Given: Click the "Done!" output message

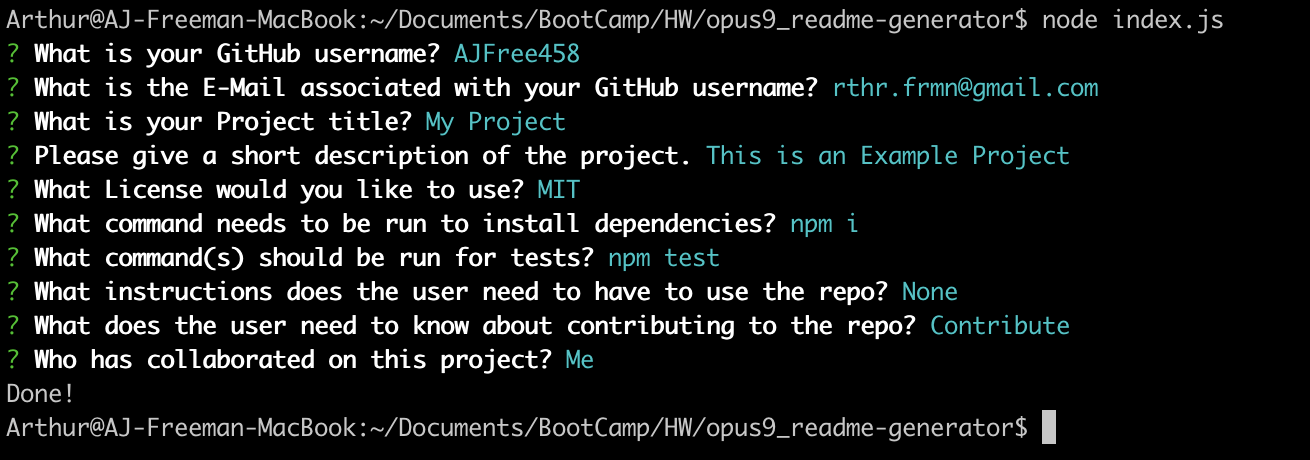Looking at the screenshot, I should pyautogui.click(x=41, y=394).
